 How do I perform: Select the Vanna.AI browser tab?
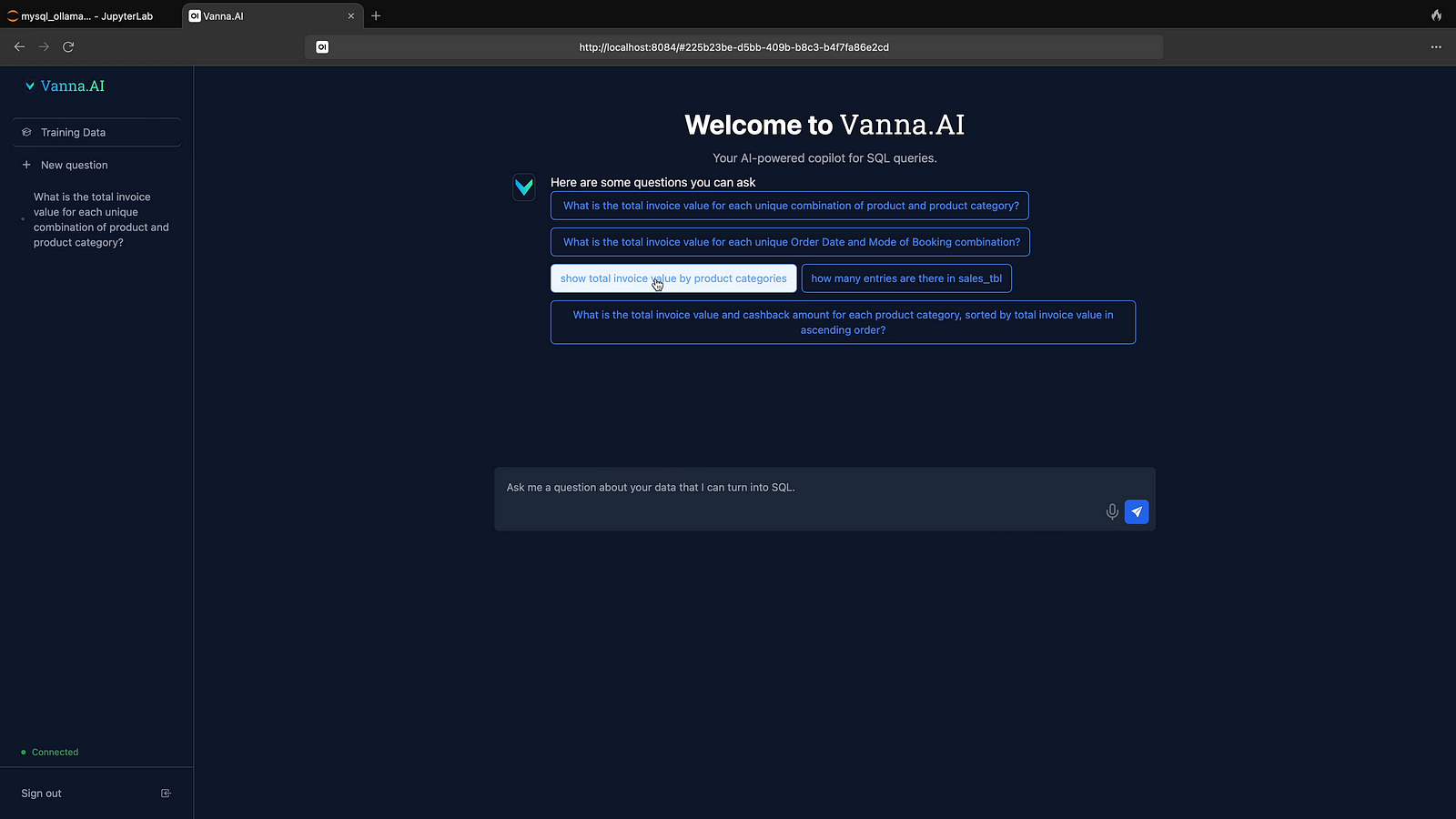(x=264, y=16)
